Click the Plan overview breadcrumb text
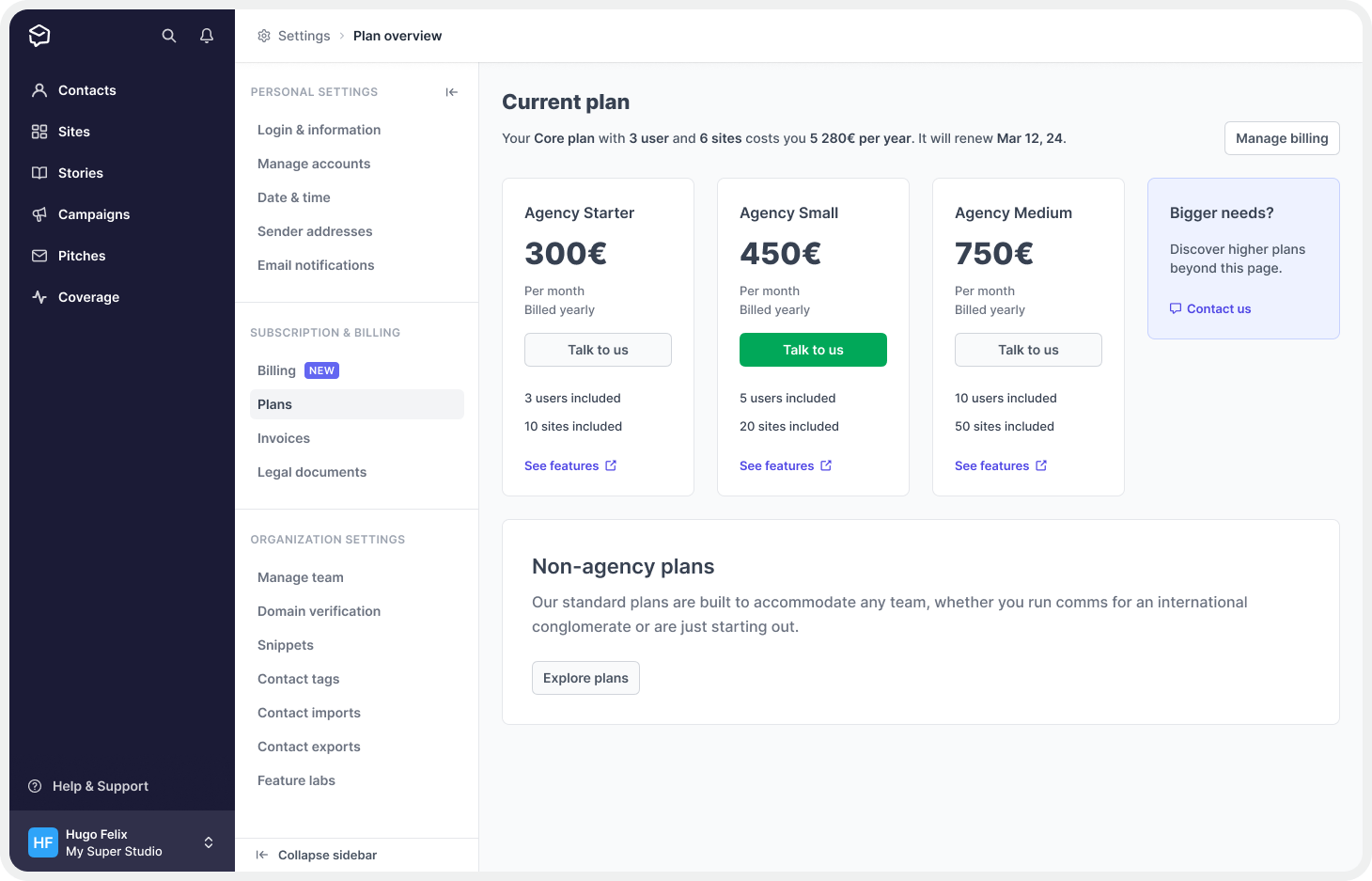 click(398, 36)
